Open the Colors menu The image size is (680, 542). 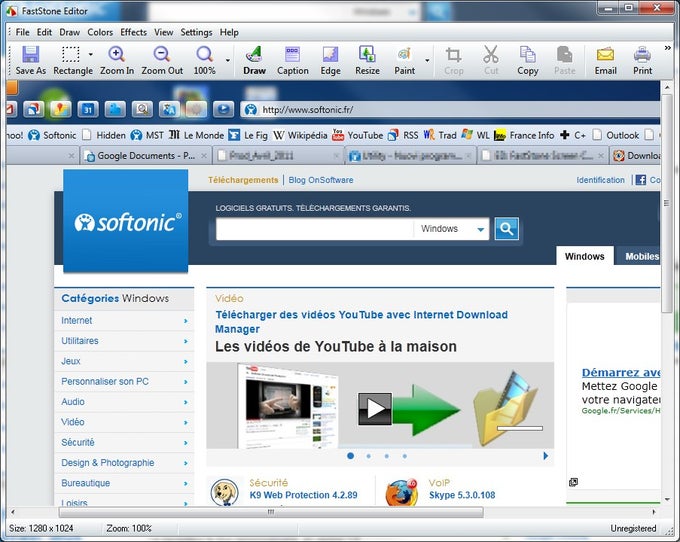pos(100,32)
